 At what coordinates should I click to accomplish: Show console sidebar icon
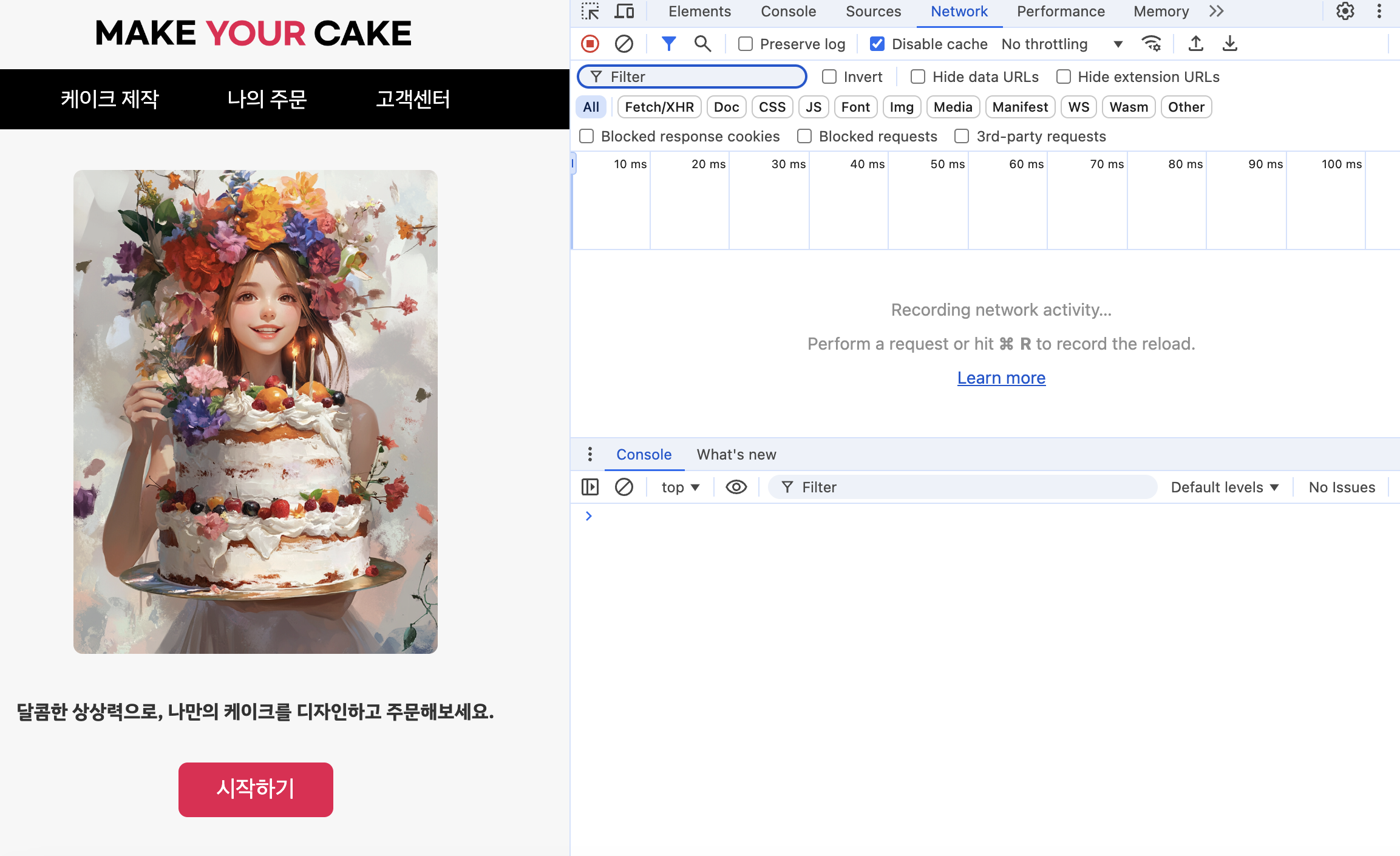(x=590, y=487)
